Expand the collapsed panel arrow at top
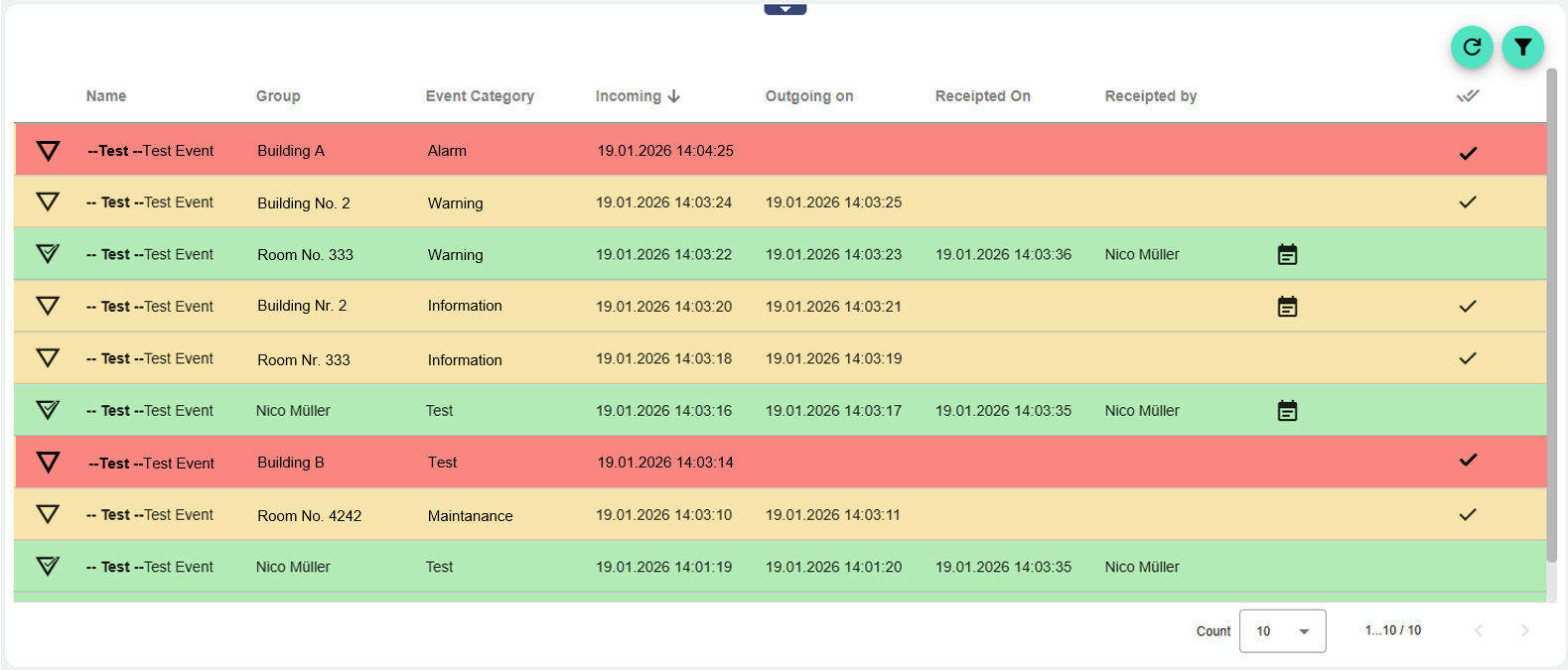 [784, 9]
